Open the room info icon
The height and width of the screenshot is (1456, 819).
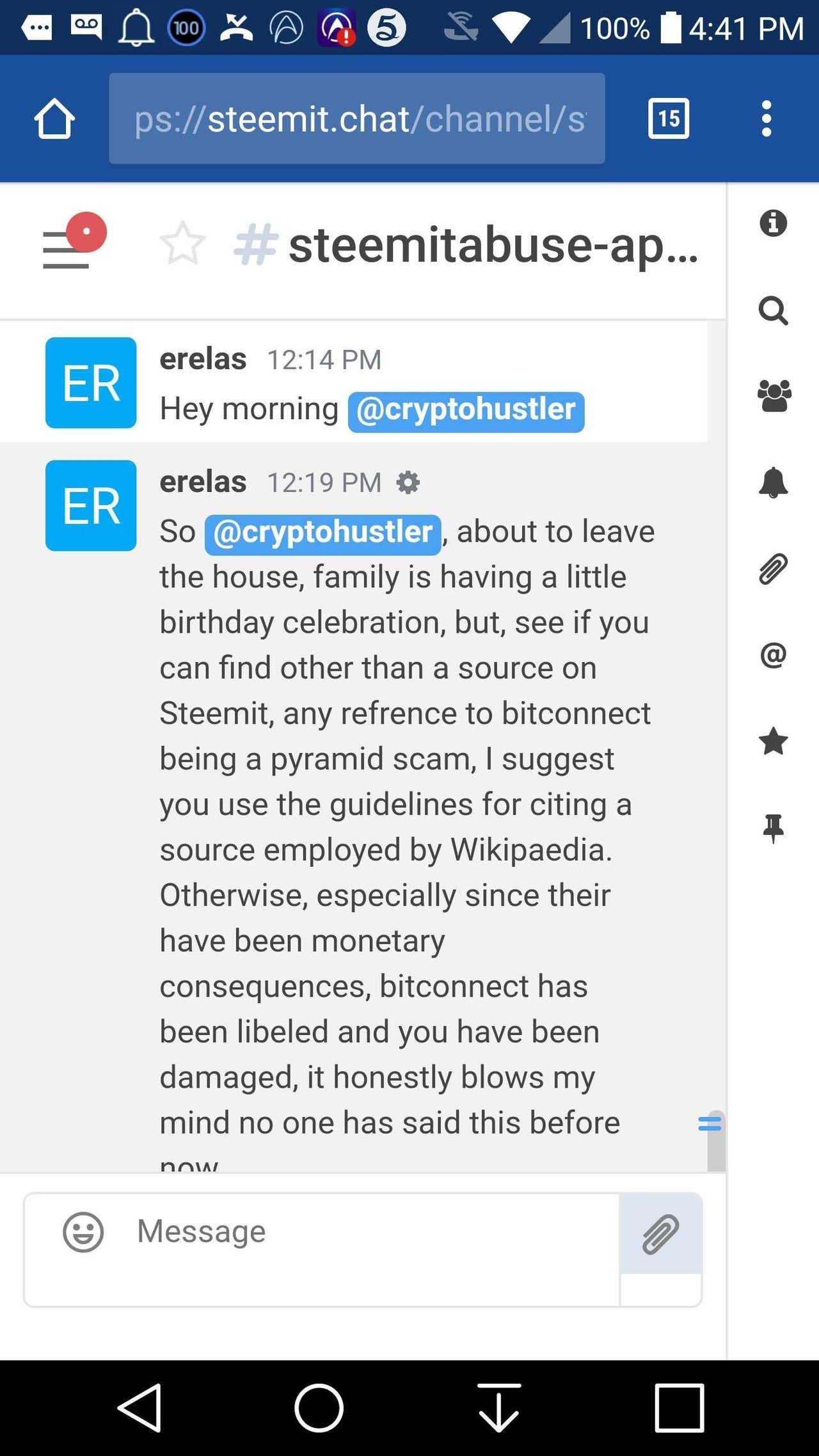pyautogui.click(x=773, y=223)
